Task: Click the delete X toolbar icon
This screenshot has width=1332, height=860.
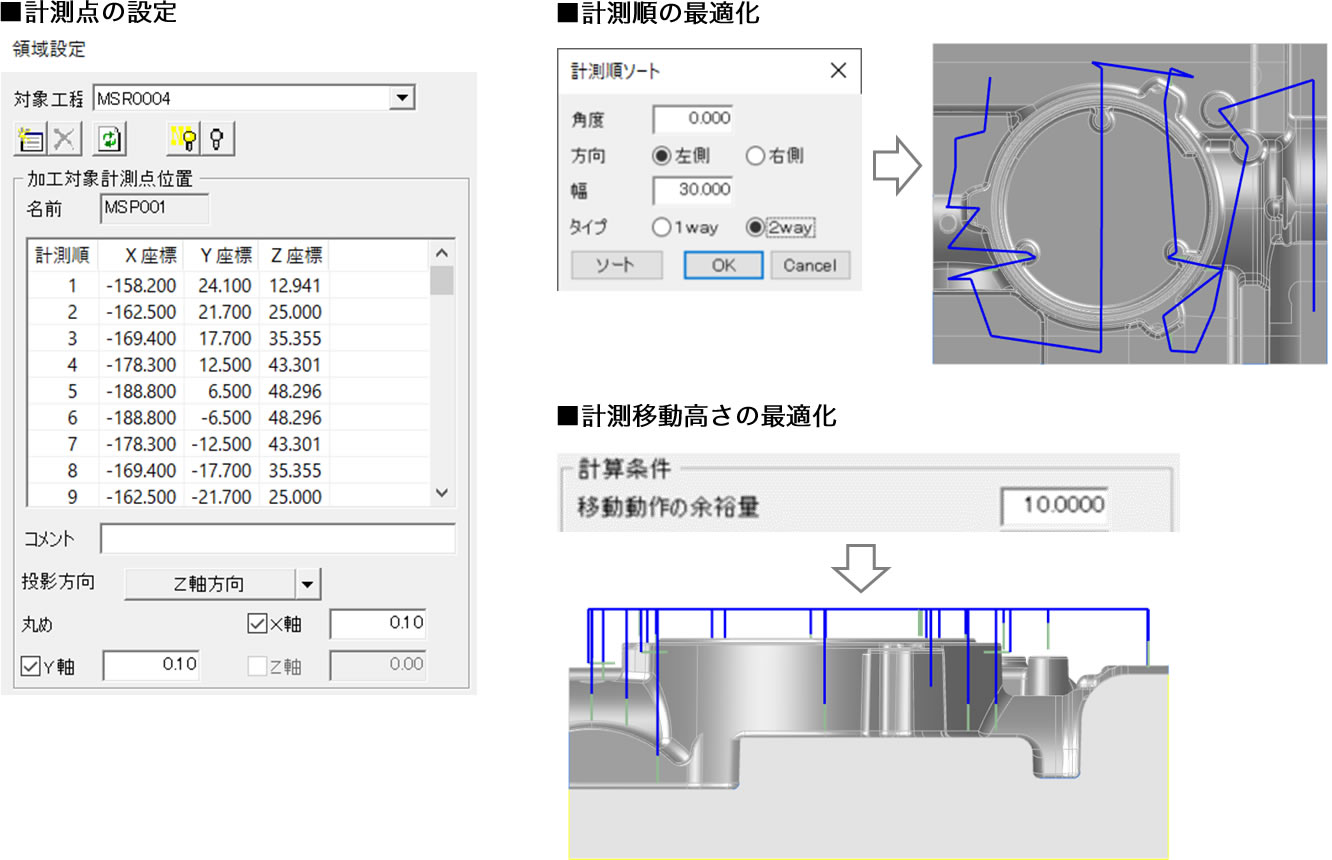Action: [65, 139]
